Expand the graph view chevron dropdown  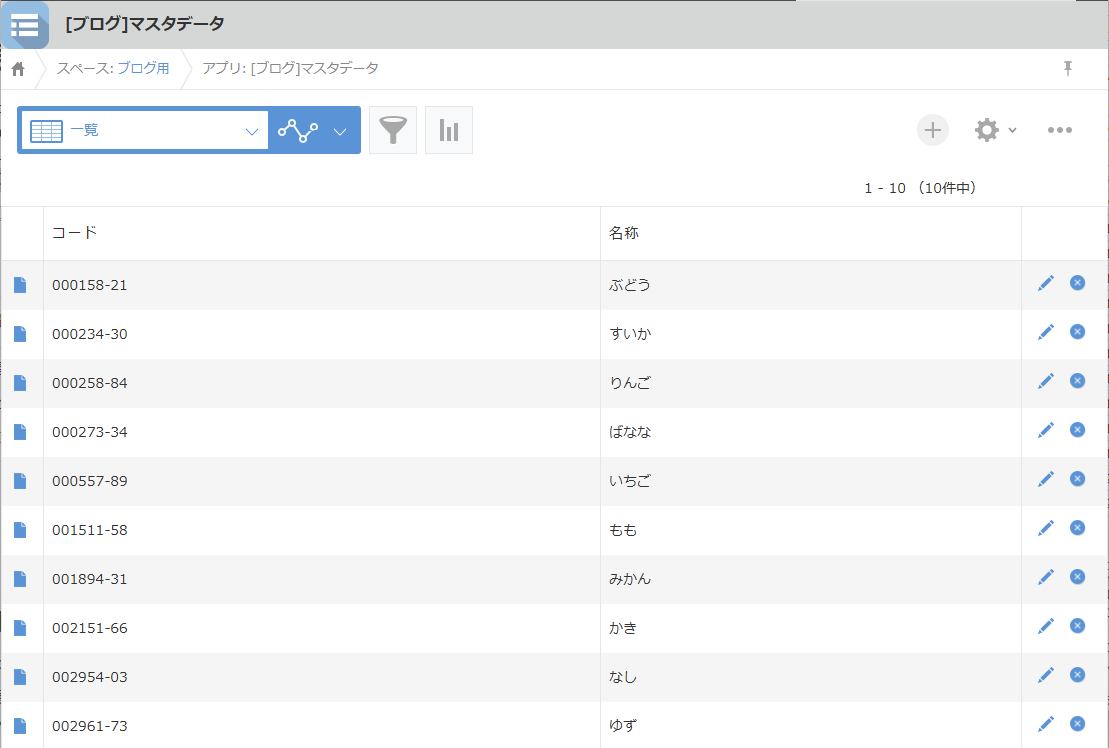(340, 131)
